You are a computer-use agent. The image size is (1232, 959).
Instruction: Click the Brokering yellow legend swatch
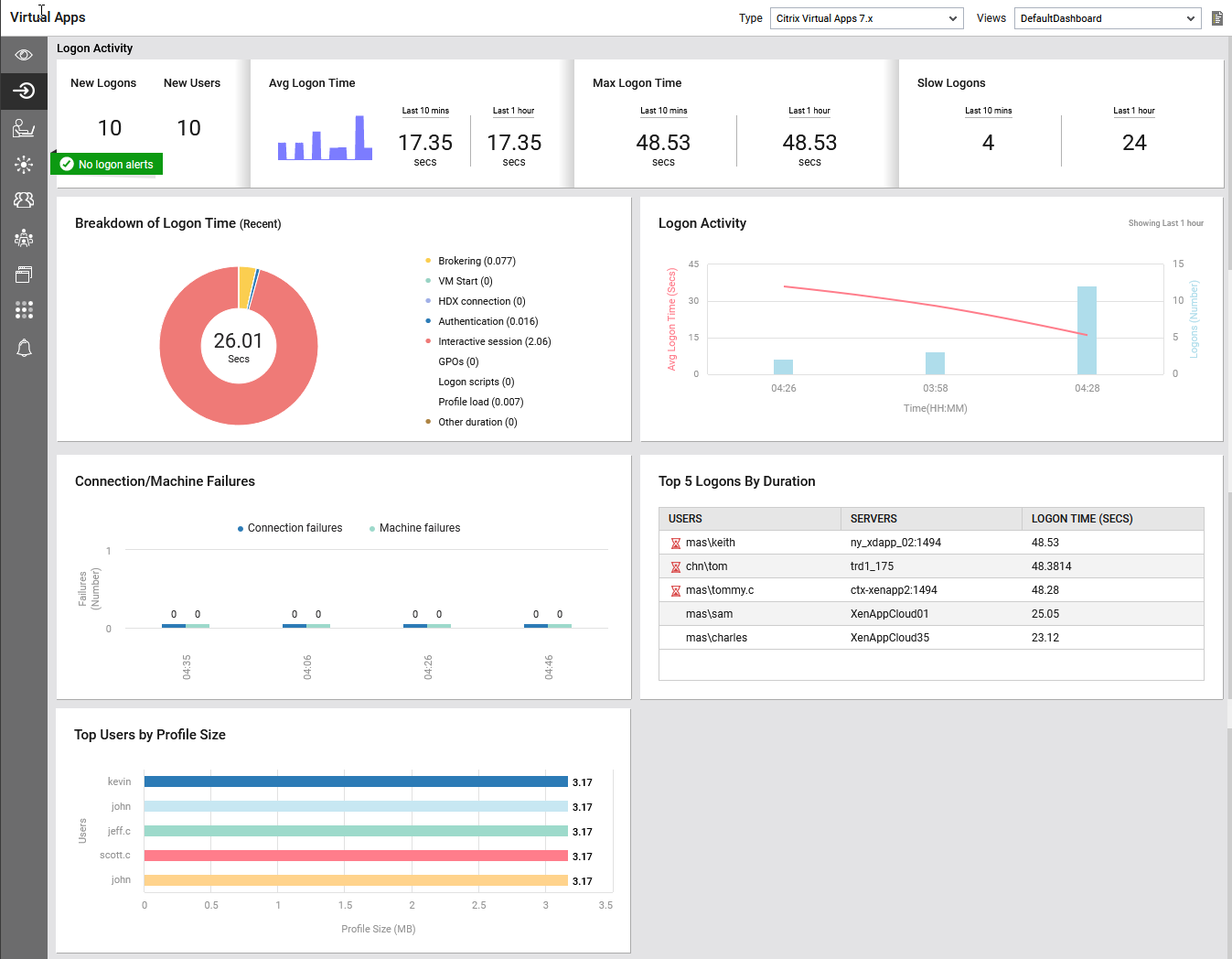click(428, 261)
